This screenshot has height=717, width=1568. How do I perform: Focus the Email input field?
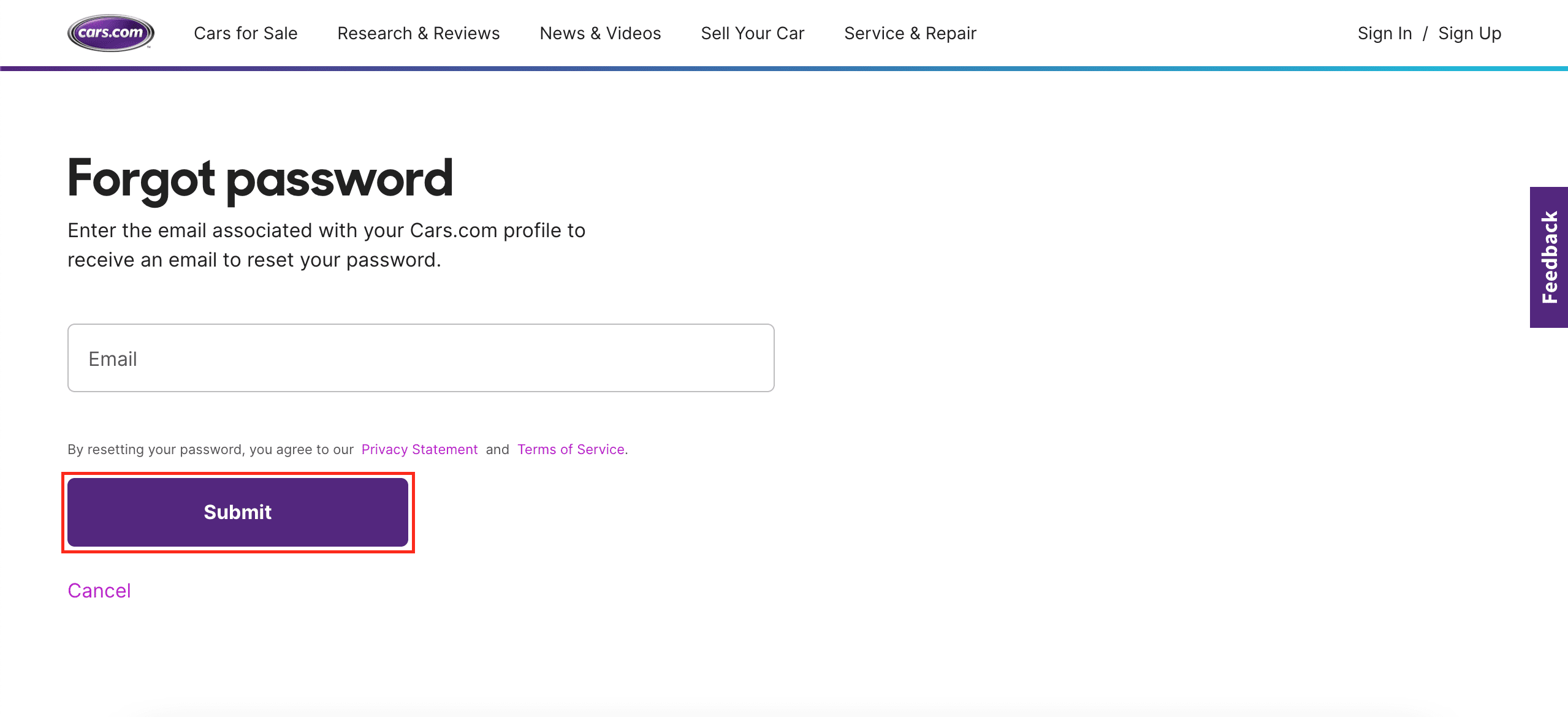click(x=421, y=358)
